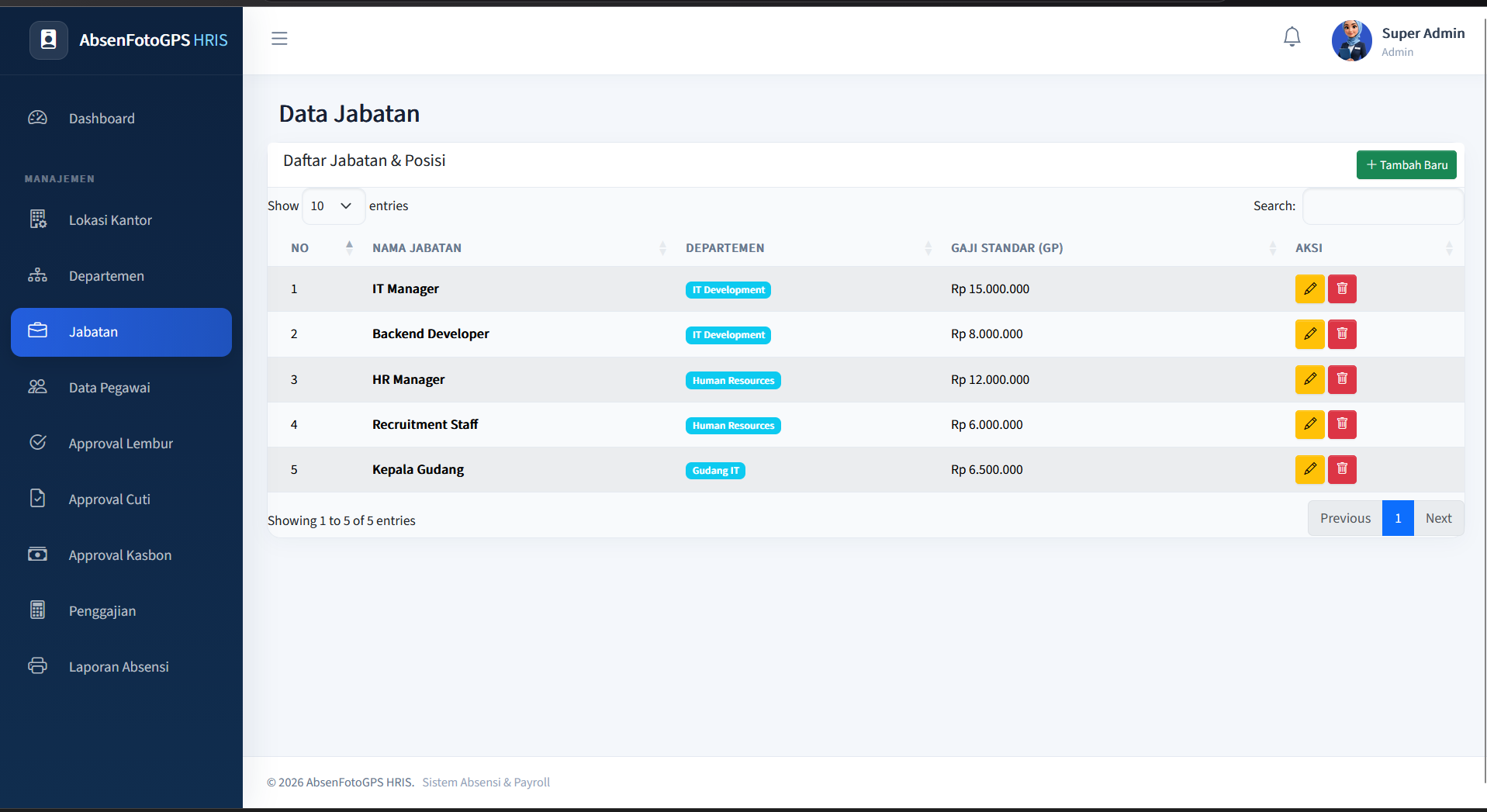
Task: Click the IT Development badge for IT Manager
Action: (x=728, y=290)
